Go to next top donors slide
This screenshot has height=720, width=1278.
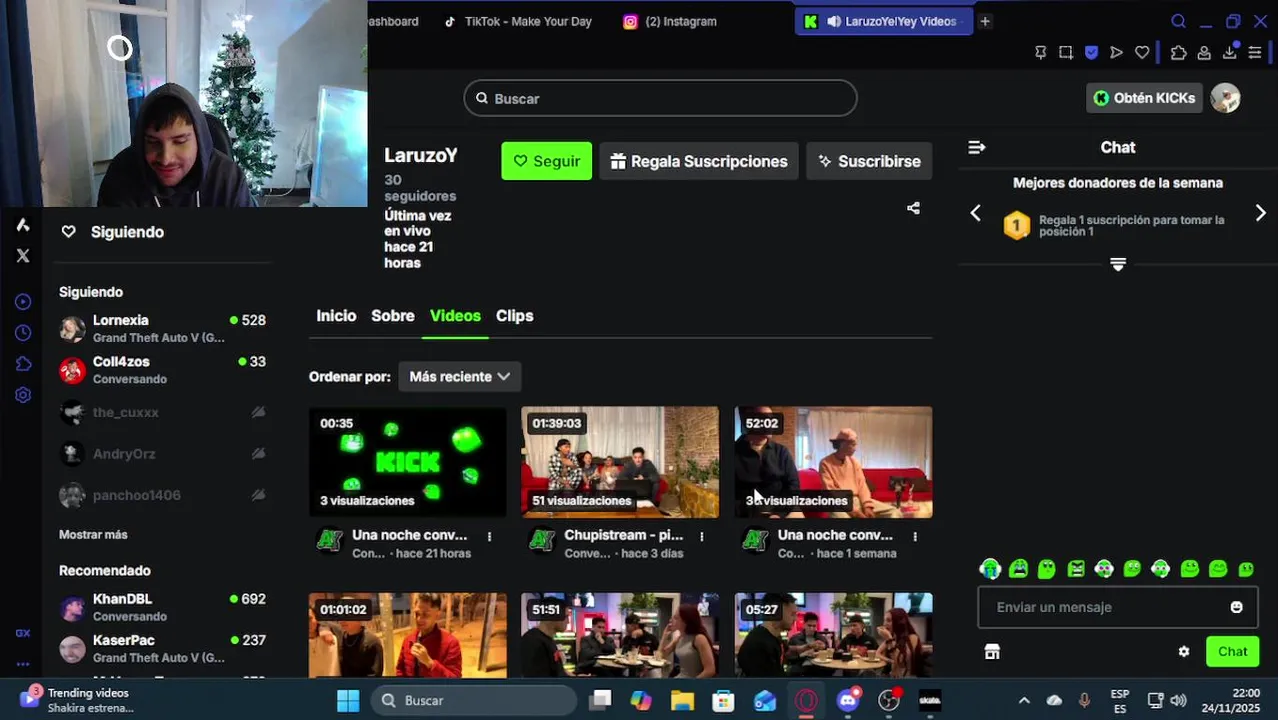[x=1260, y=213]
